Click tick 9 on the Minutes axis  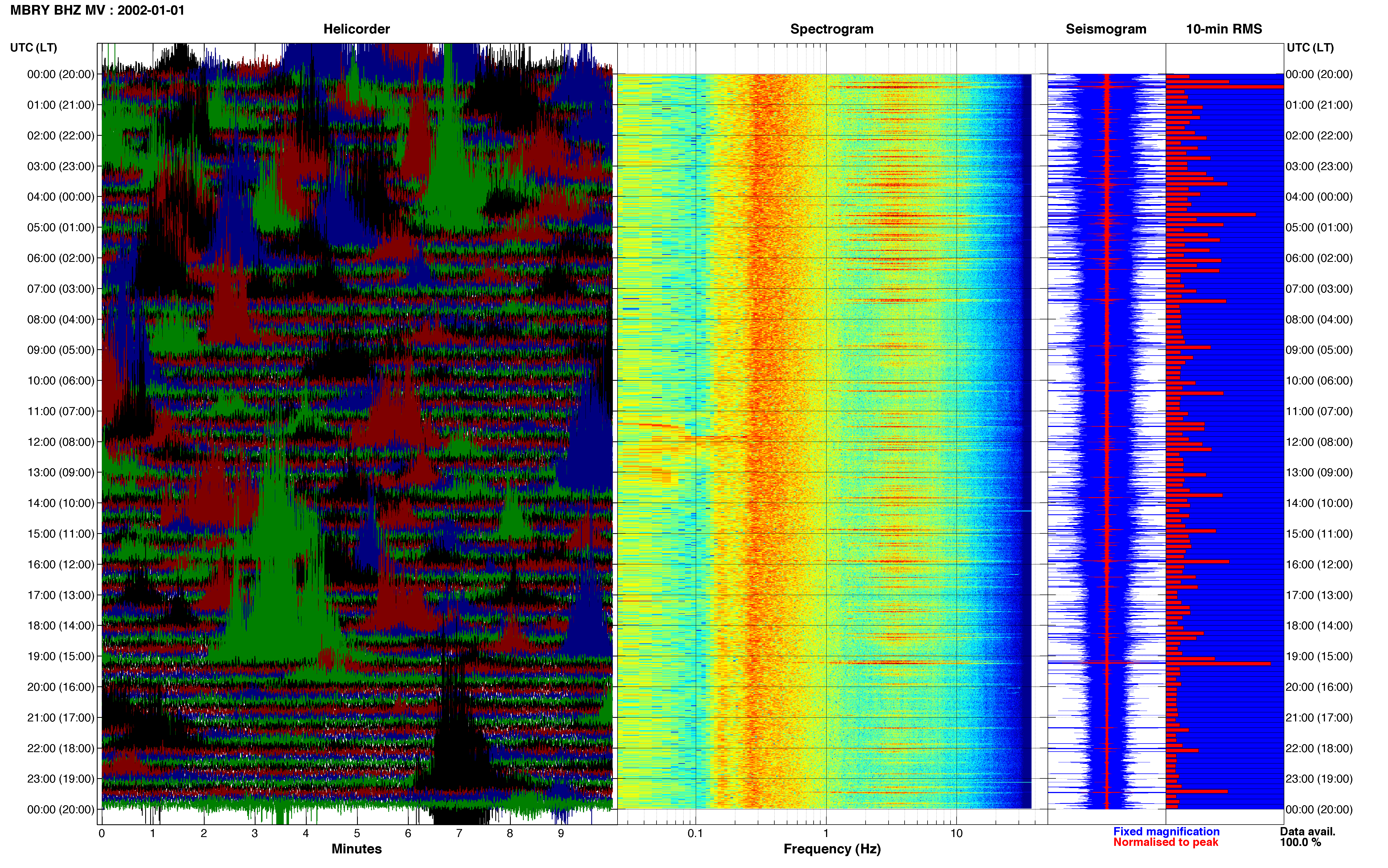pos(561,833)
